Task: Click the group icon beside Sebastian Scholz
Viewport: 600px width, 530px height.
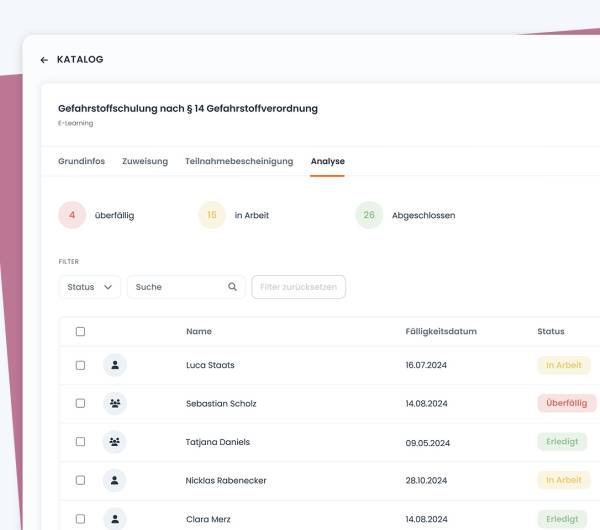Action: pos(115,403)
